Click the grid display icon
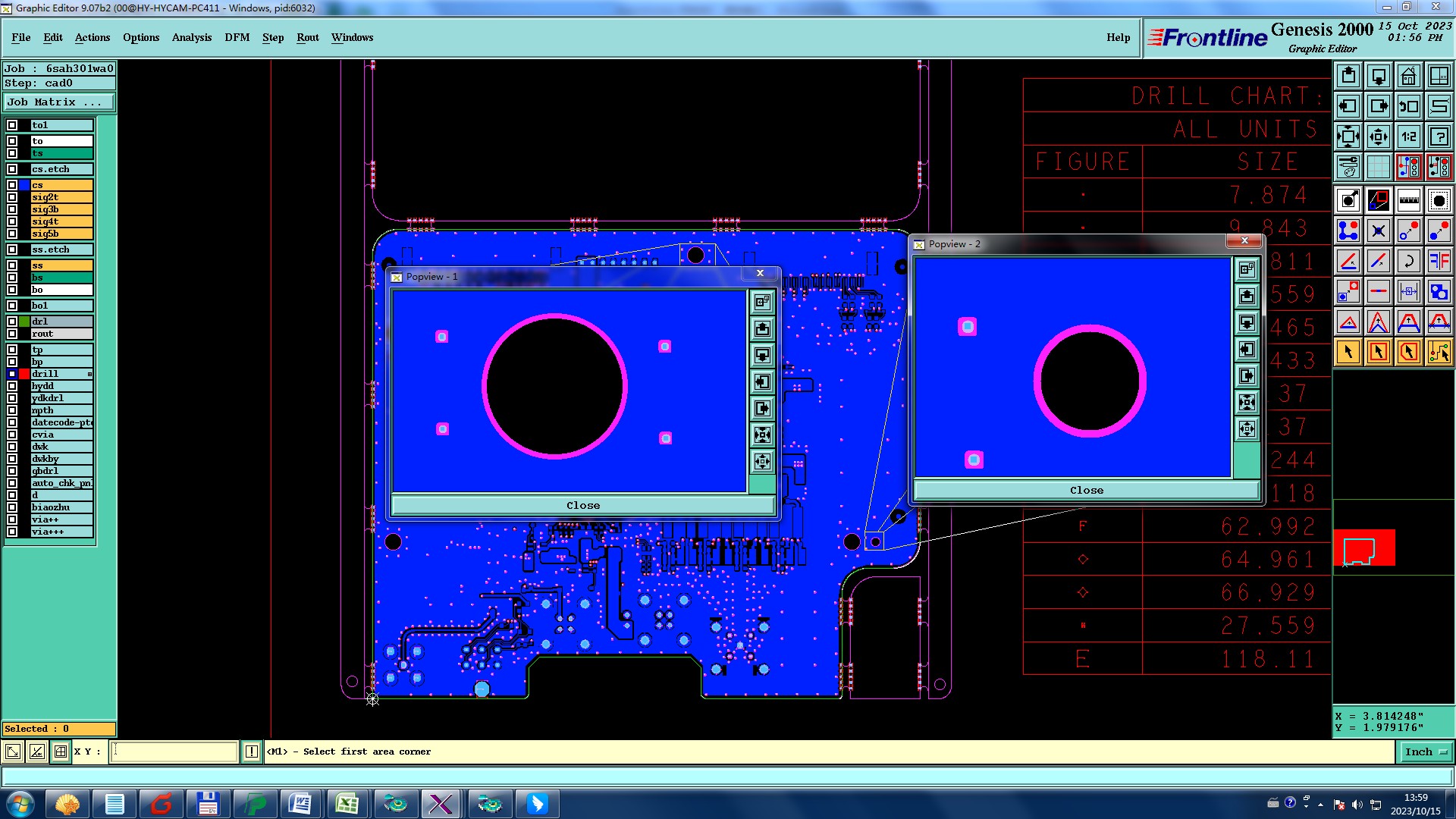The height and width of the screenshot is (819, 1456). coord(1378,167)
